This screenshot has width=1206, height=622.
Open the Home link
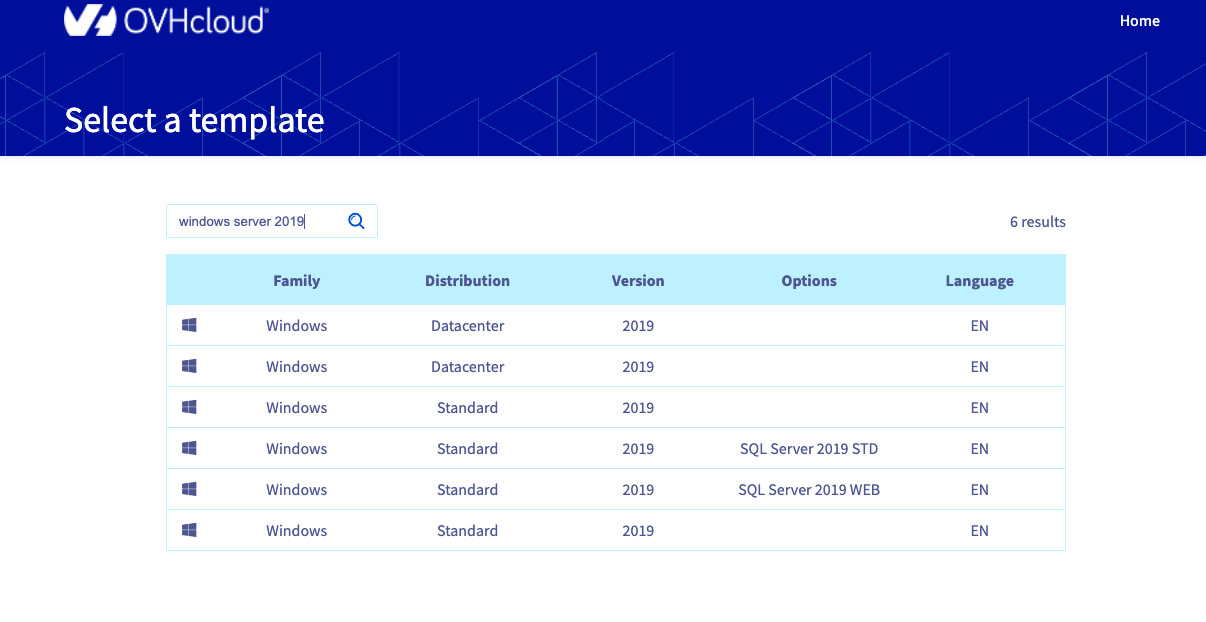[x=1140, y=21]
